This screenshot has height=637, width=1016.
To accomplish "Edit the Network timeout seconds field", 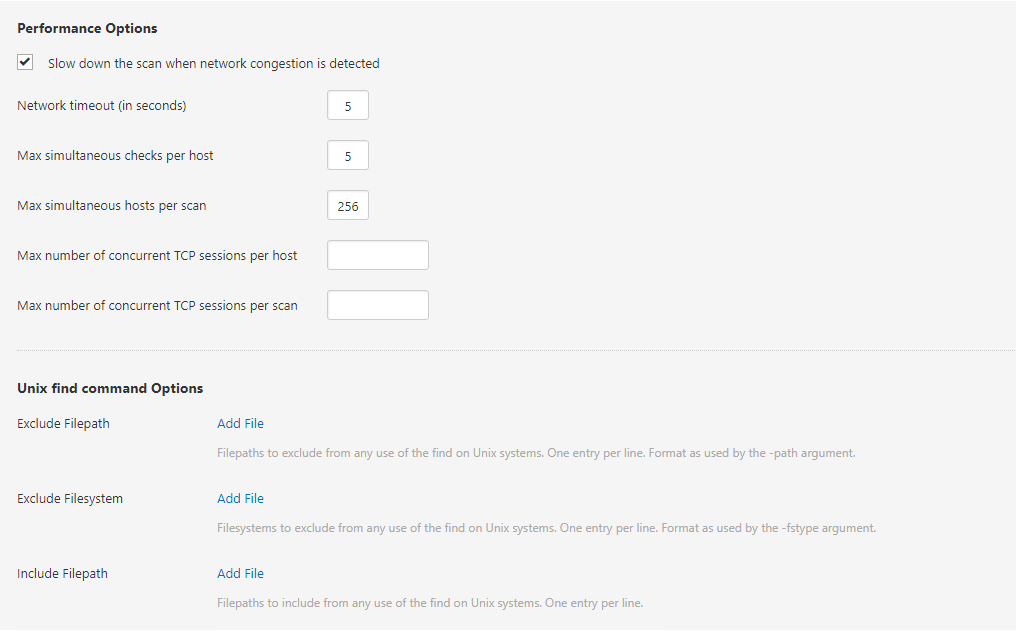I will pos(348,105).
